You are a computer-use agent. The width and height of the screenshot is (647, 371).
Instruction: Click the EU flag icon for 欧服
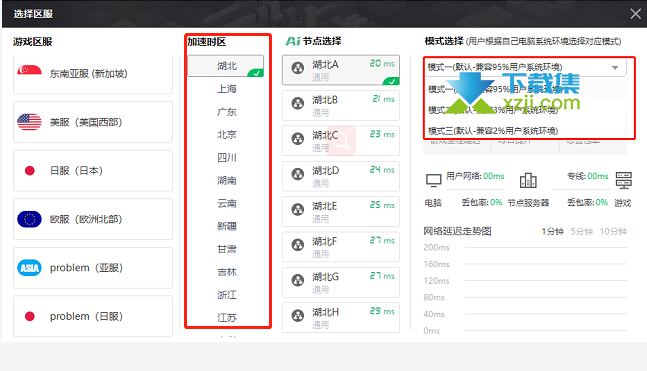tap(29, 219)
